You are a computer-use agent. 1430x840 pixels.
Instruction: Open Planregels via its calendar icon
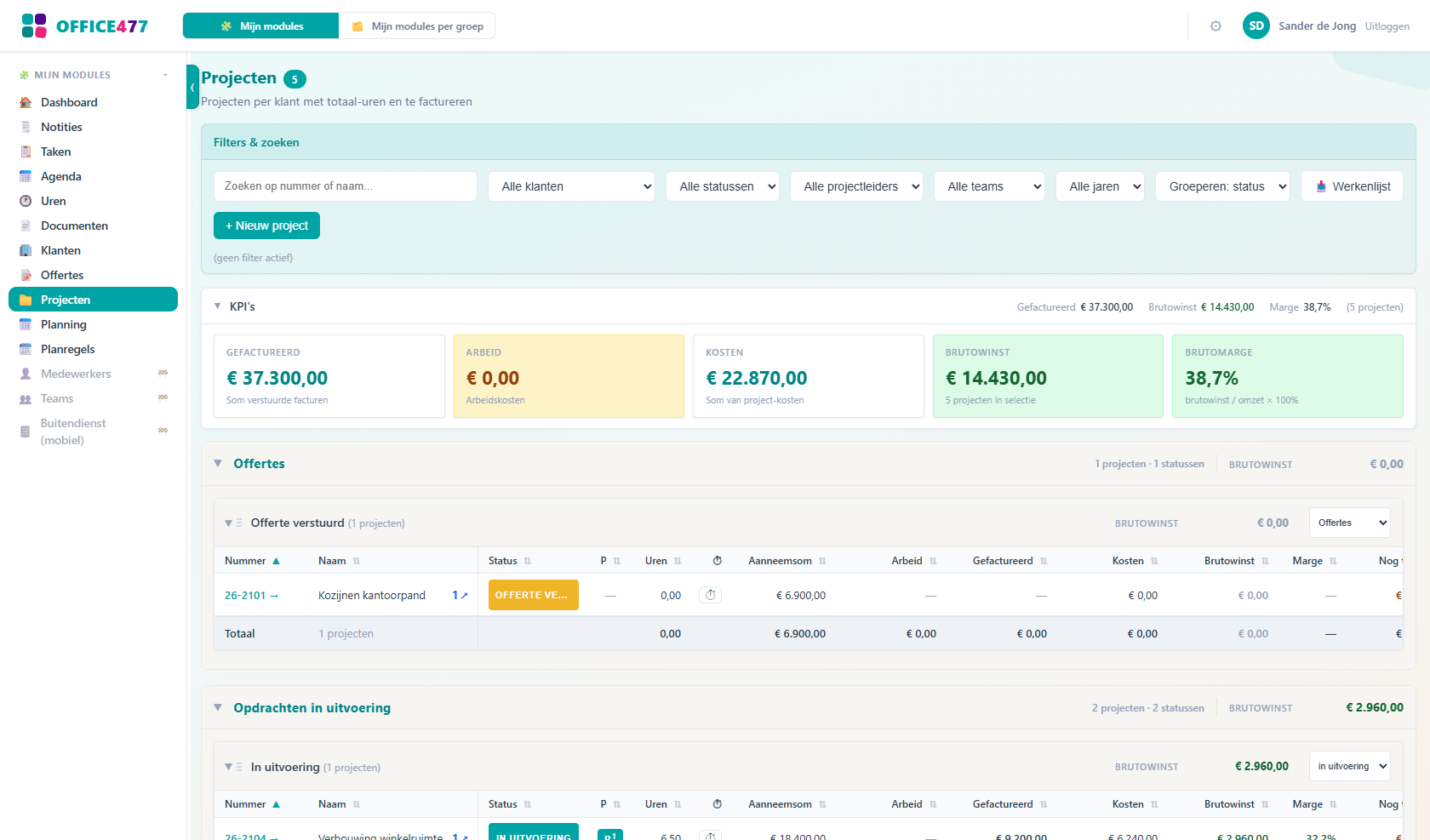(26, 349)
